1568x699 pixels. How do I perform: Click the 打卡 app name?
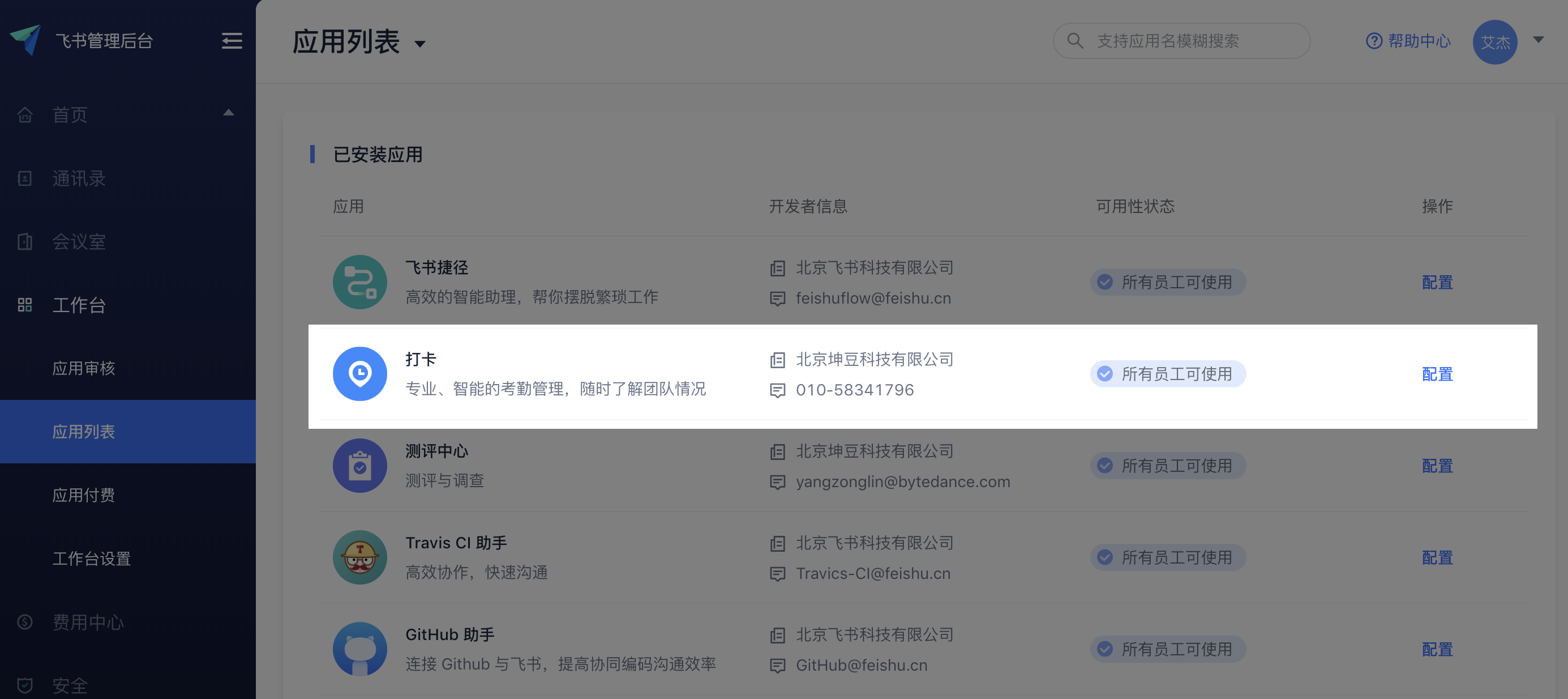click(421, 359)
